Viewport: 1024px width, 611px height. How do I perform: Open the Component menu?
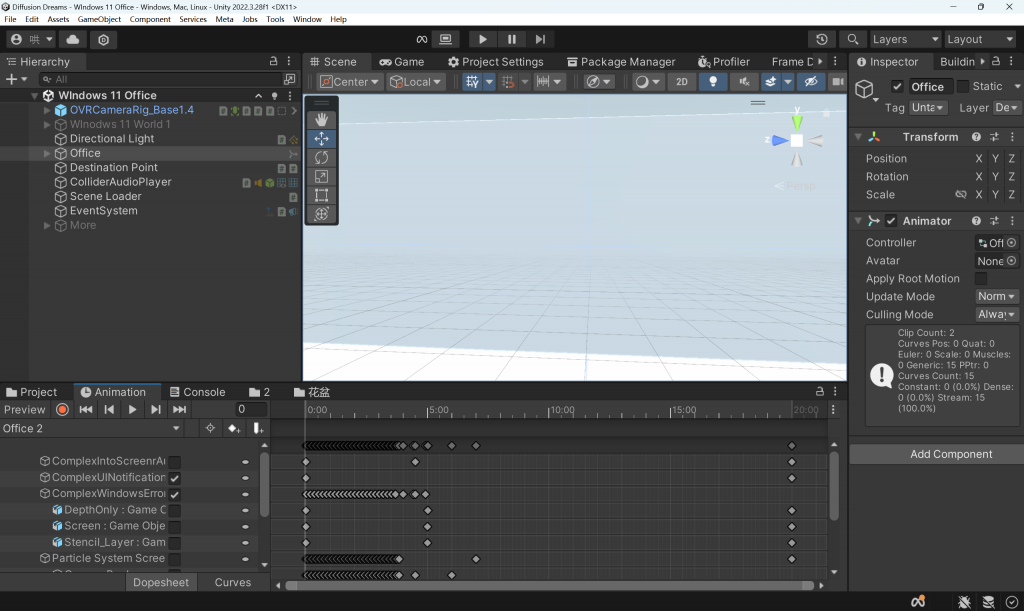pos(150,19)
